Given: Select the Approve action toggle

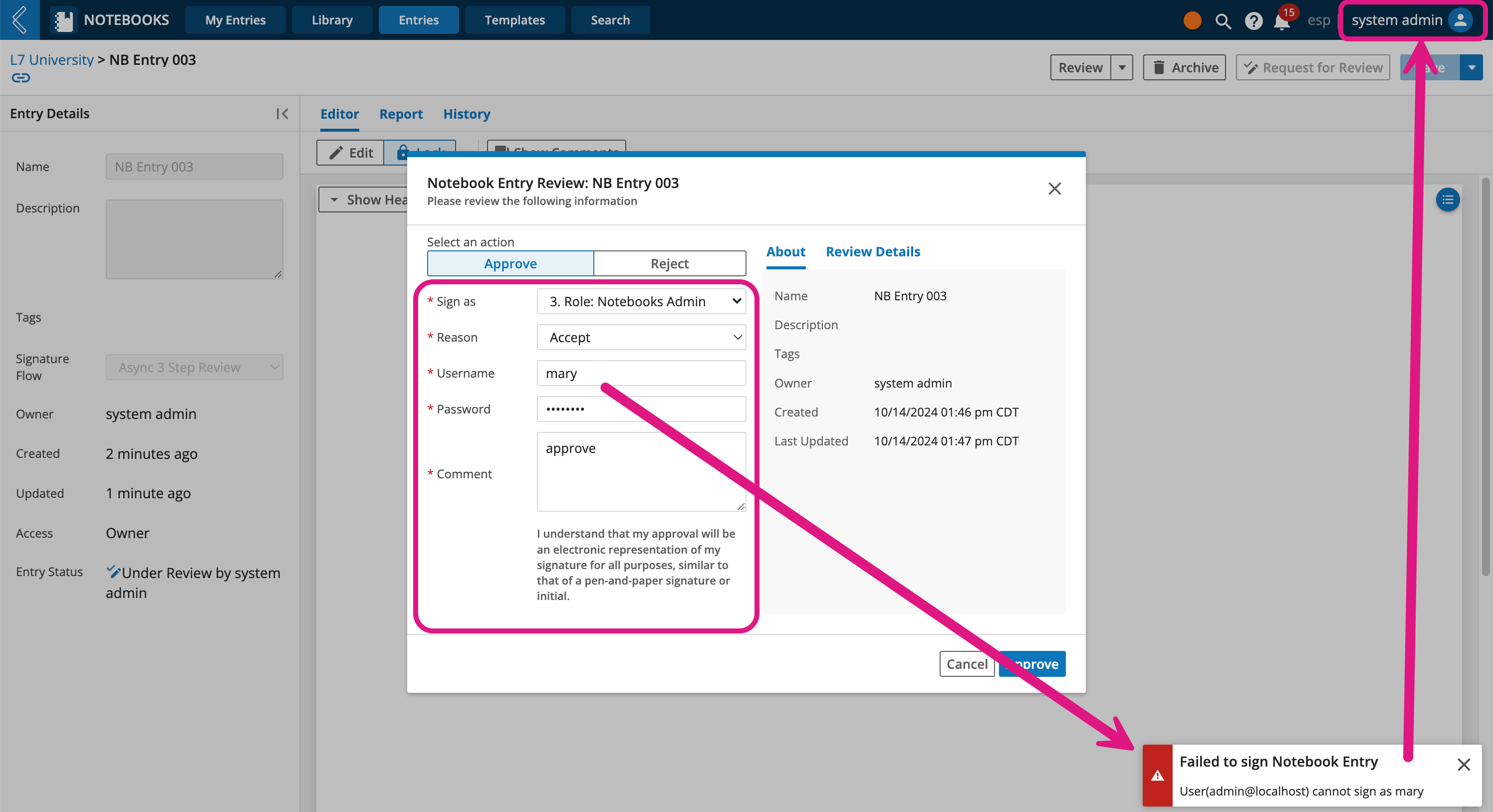Looking at the screenshot, I should [510, 263].
